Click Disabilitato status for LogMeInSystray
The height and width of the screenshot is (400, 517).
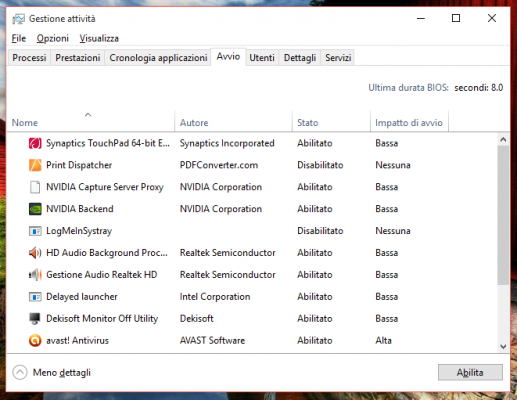(320, 231)
